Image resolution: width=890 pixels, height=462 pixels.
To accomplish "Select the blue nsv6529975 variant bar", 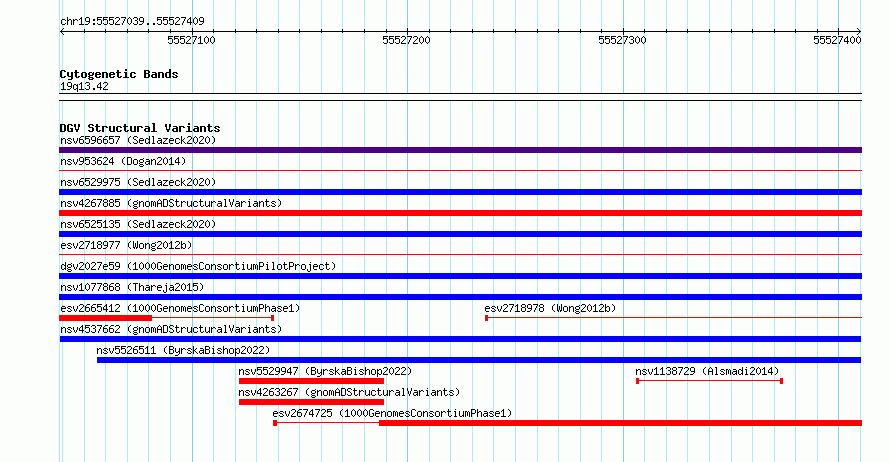I will [460, 192].
